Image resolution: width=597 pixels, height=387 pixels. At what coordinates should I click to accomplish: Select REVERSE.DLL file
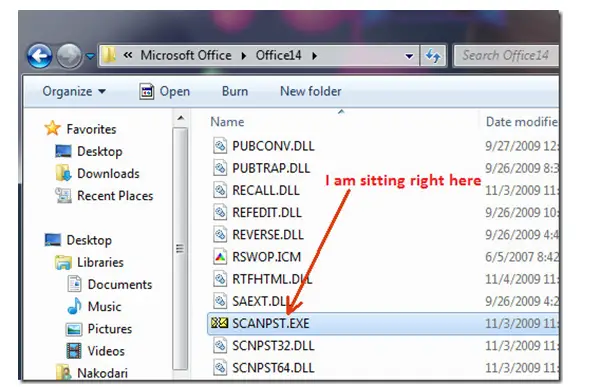click(x=268, y=234)
